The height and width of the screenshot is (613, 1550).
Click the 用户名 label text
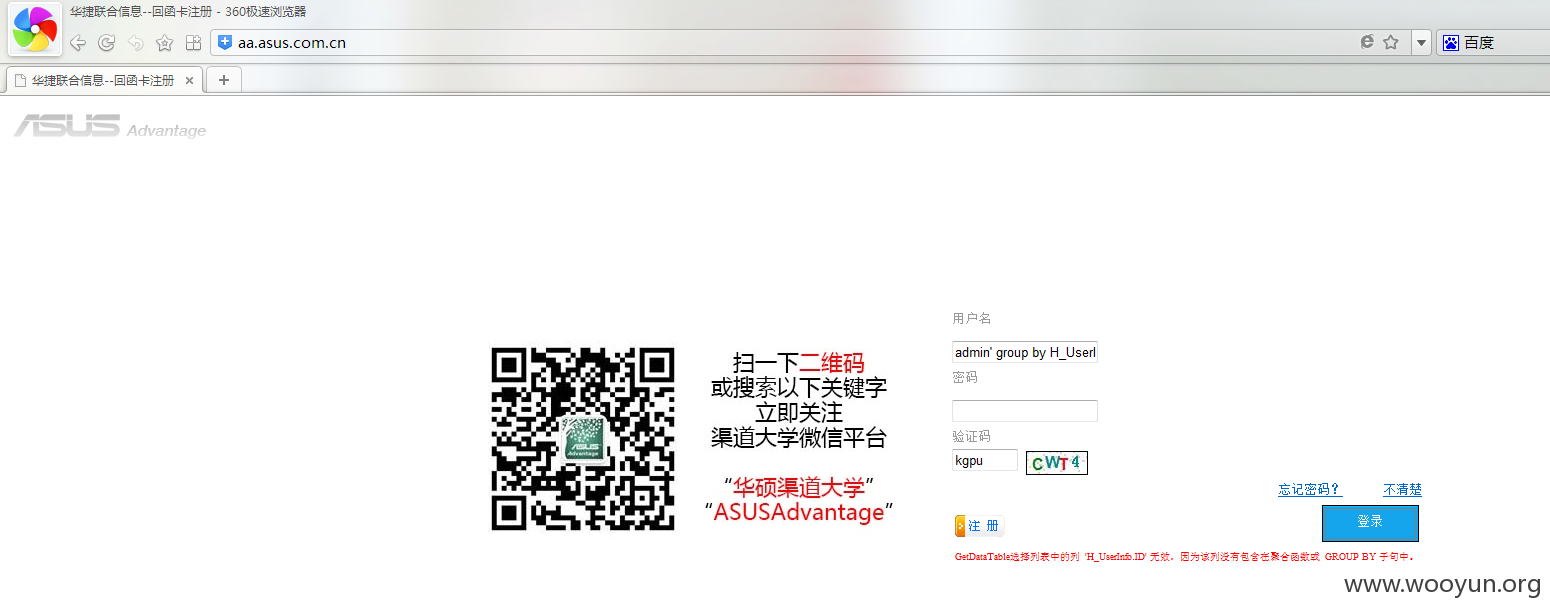[x=972, y=318]
